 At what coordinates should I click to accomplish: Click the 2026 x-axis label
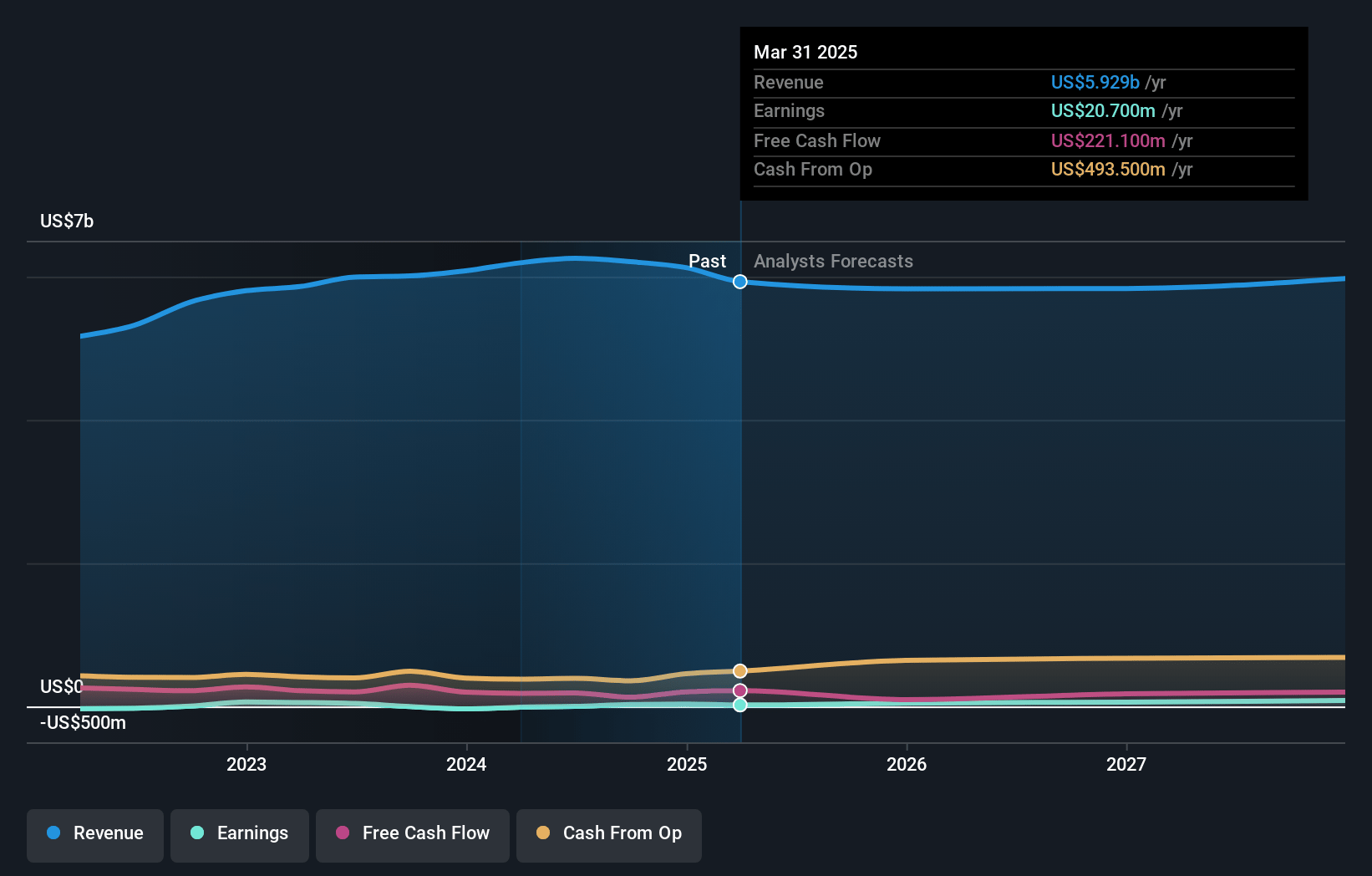(907, 764)
